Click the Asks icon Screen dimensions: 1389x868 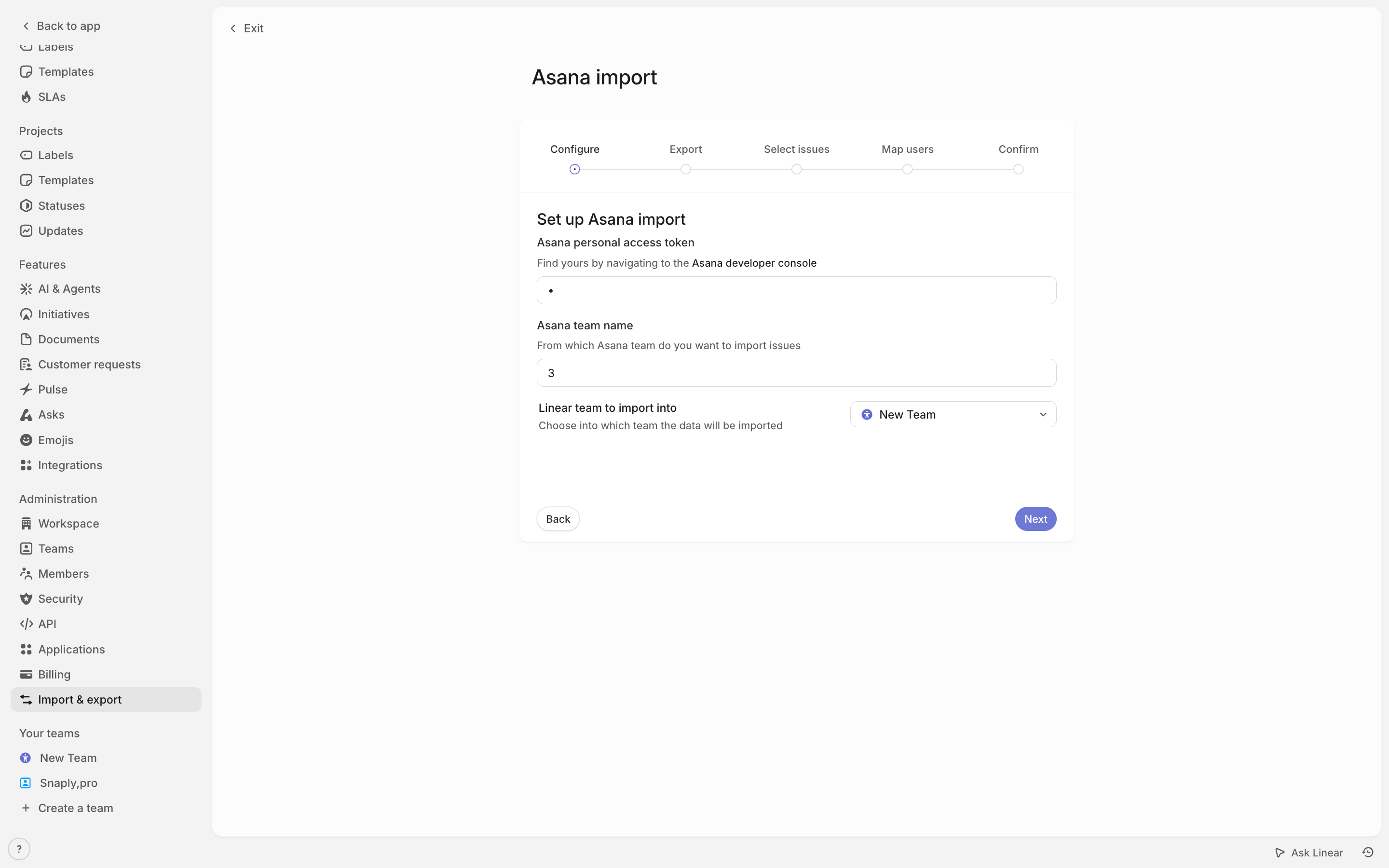click(26, 415)
